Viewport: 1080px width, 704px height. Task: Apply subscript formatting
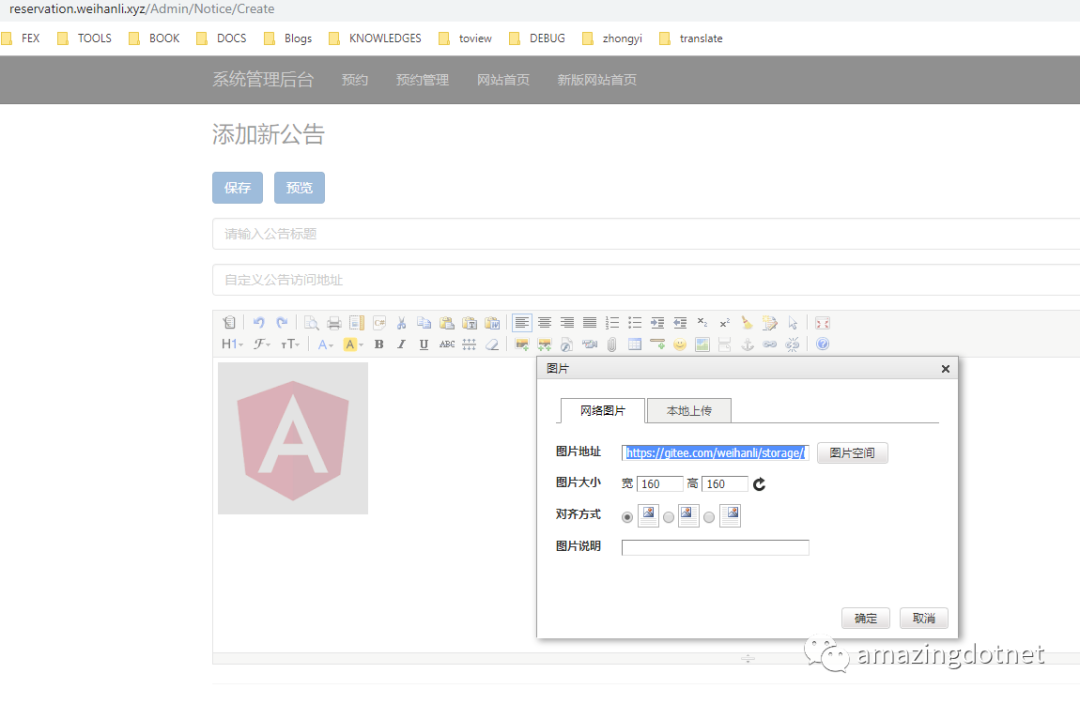(702, 322)
